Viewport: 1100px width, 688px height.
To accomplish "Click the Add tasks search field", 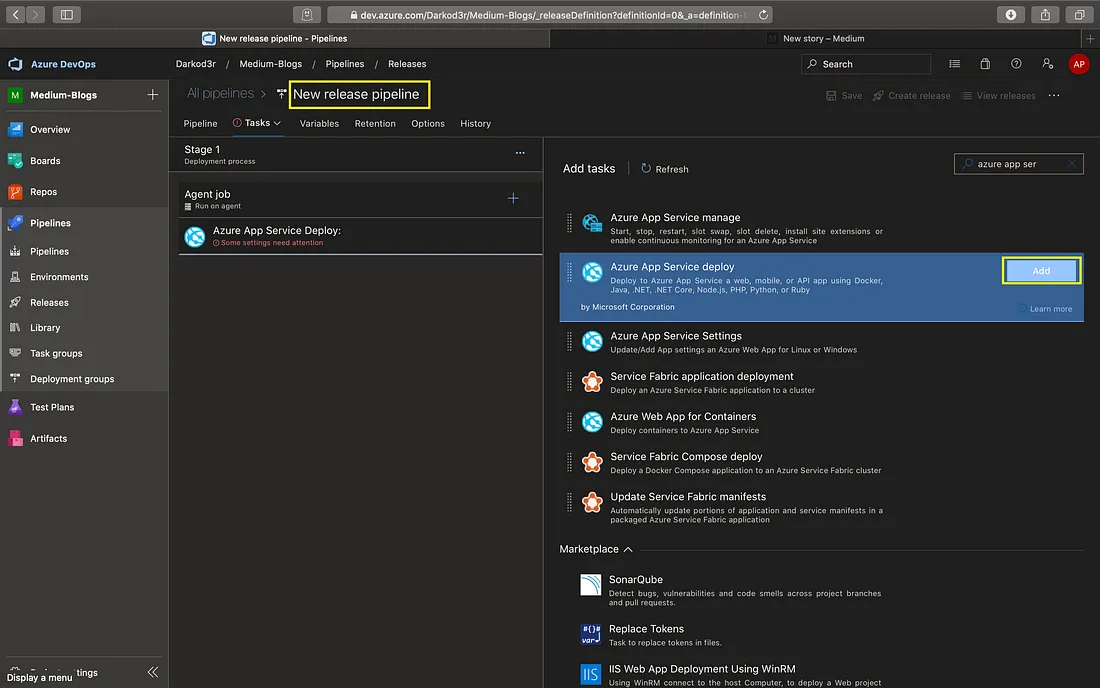I will tap(1019, 164).
